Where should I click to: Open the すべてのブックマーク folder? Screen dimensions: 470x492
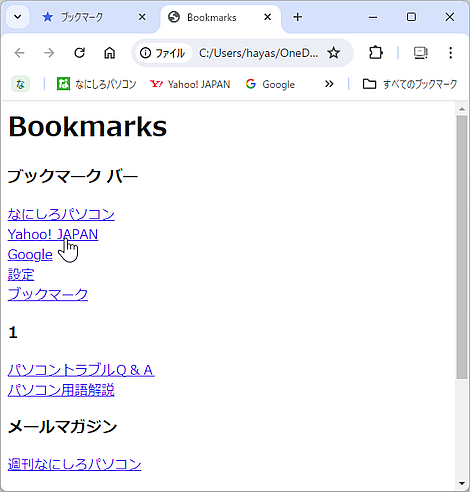(x=410, y=84)
